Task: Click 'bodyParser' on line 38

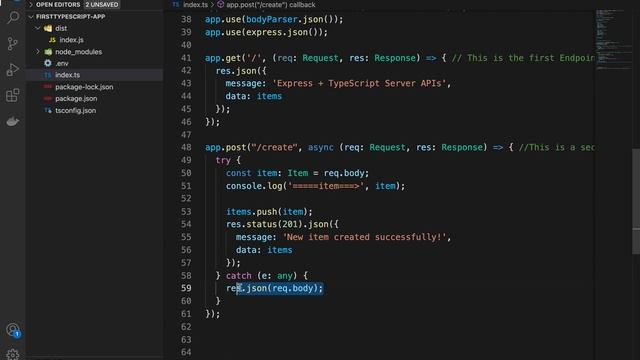Action: tap(271, 19)
